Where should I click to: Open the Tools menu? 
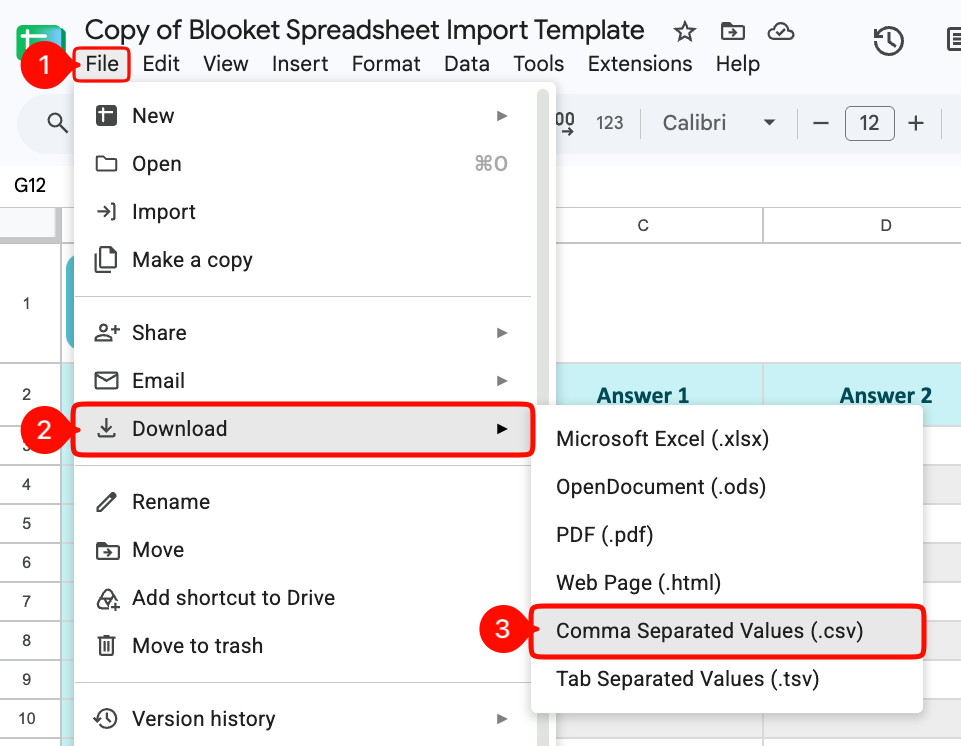(538, 64)
